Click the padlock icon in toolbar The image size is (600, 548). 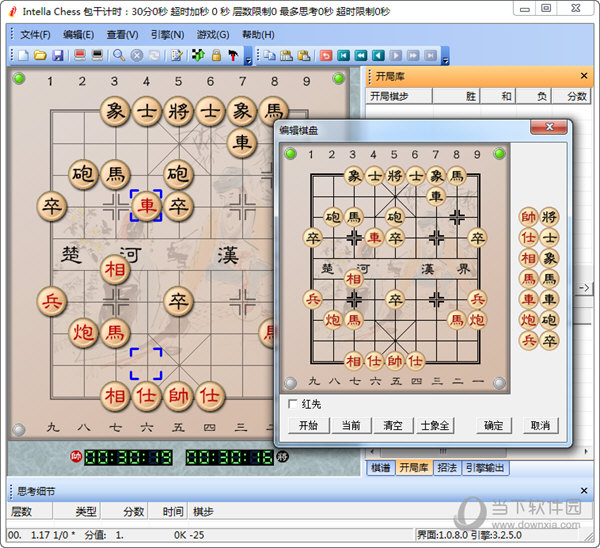[x=216, y=55]
